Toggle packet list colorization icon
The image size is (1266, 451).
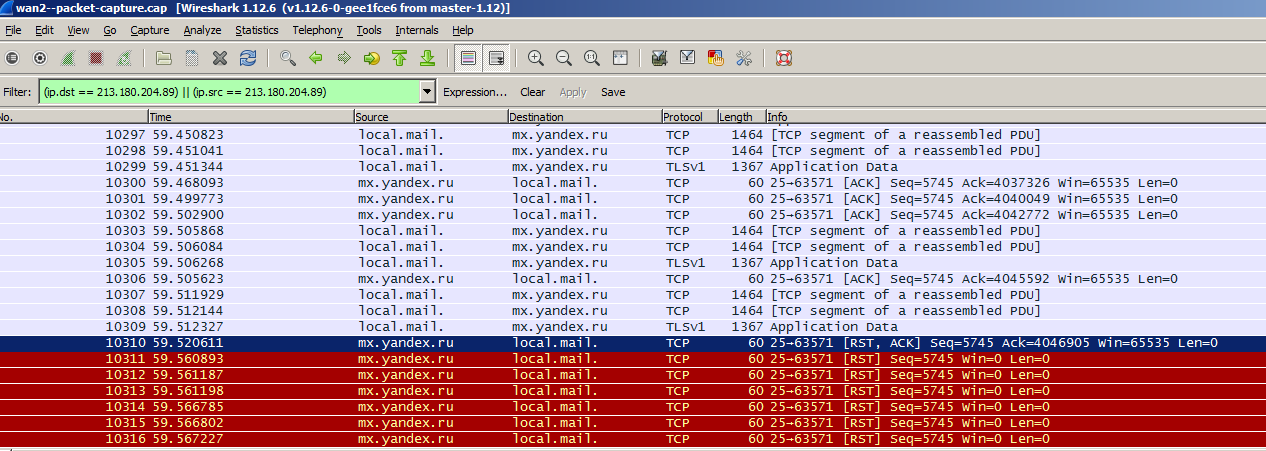tap(468, 58)
